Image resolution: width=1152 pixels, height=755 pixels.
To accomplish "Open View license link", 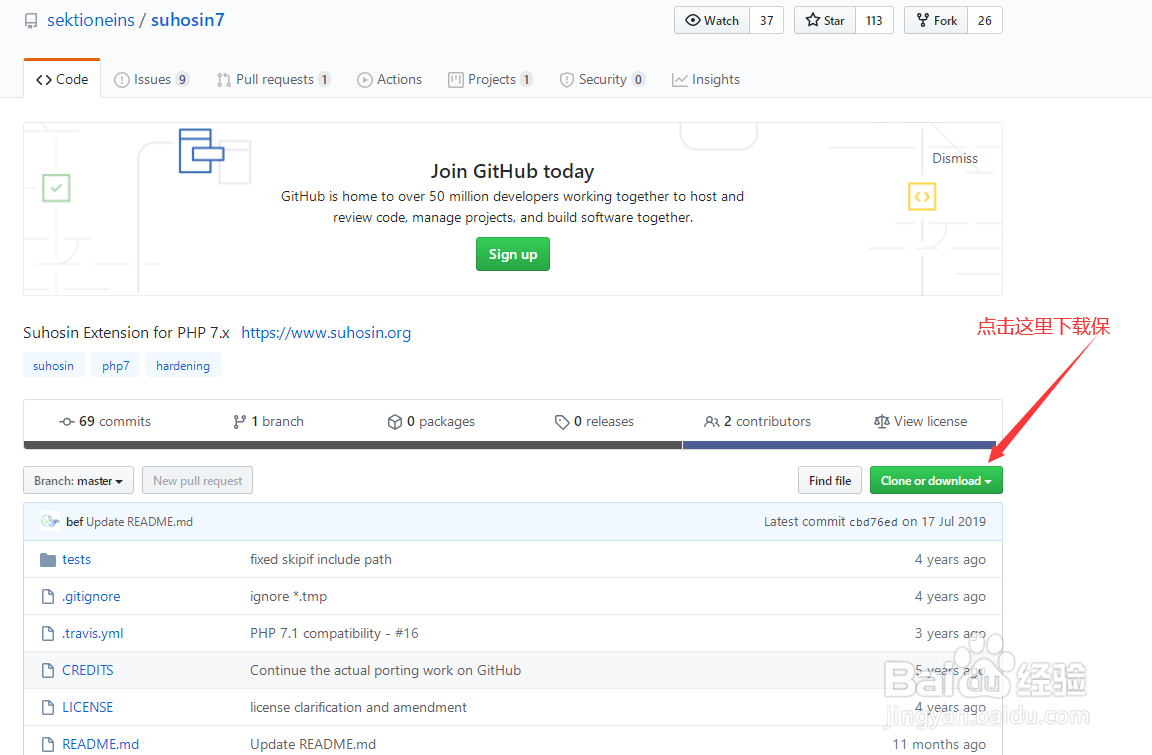I will (x=921, y=422).
